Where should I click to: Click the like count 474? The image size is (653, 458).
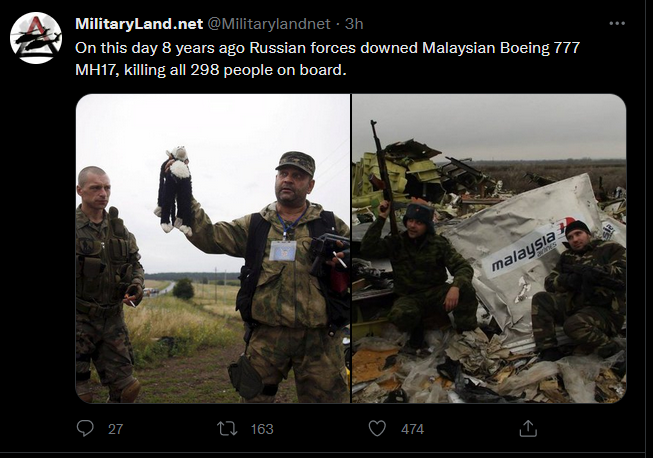pyautogui.click(x=412, y=429)
